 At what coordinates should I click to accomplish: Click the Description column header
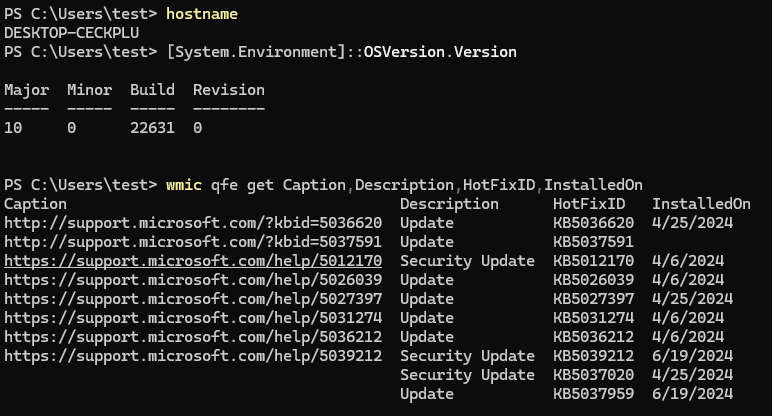[449, 203]
